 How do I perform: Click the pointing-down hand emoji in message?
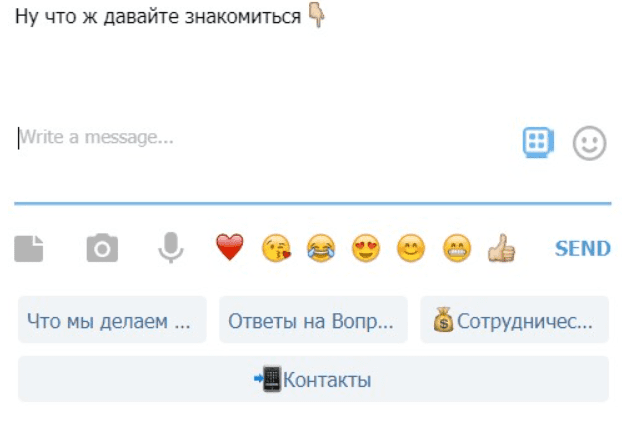click(x=317, y=16)
